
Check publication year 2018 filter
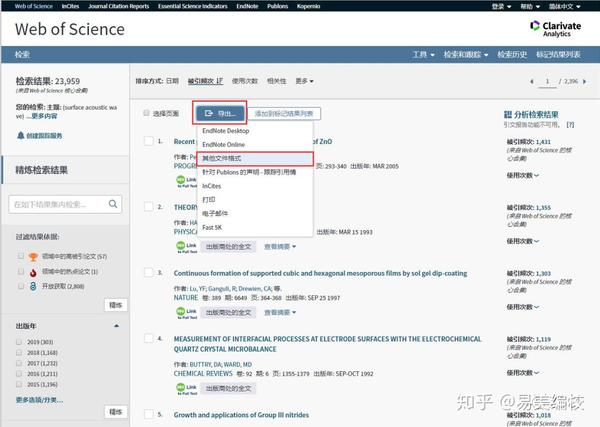(x=18, y=352)
